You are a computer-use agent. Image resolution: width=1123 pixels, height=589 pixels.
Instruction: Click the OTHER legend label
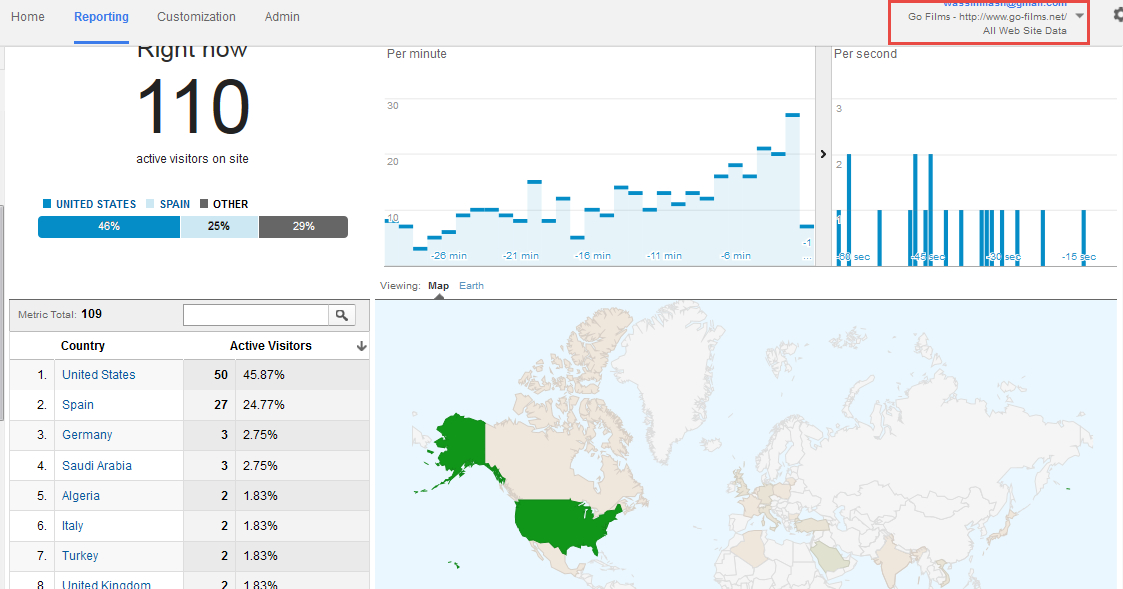point(231,204)
